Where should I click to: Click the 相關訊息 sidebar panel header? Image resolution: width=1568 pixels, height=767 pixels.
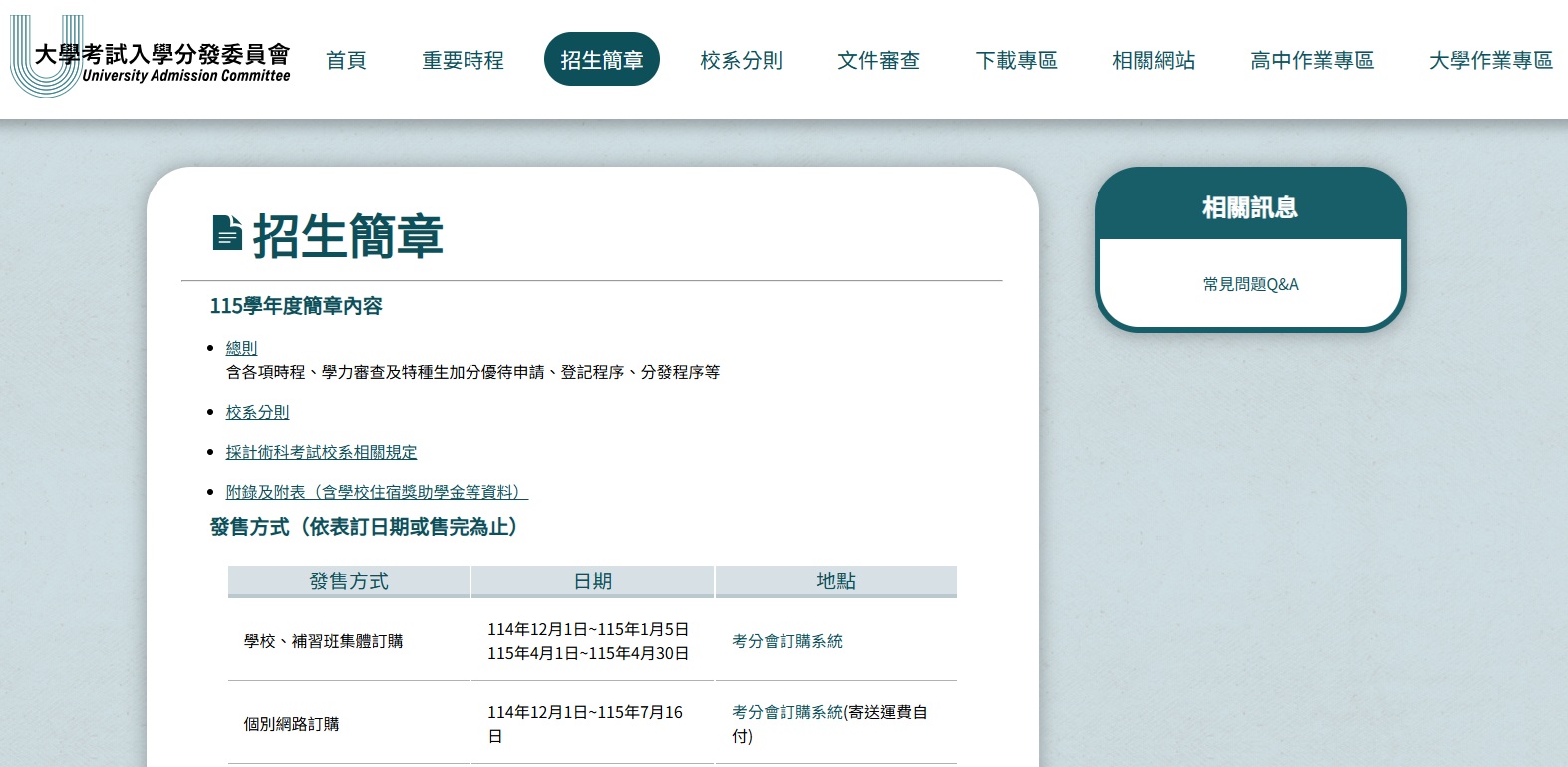click(x=1249, y=207)
